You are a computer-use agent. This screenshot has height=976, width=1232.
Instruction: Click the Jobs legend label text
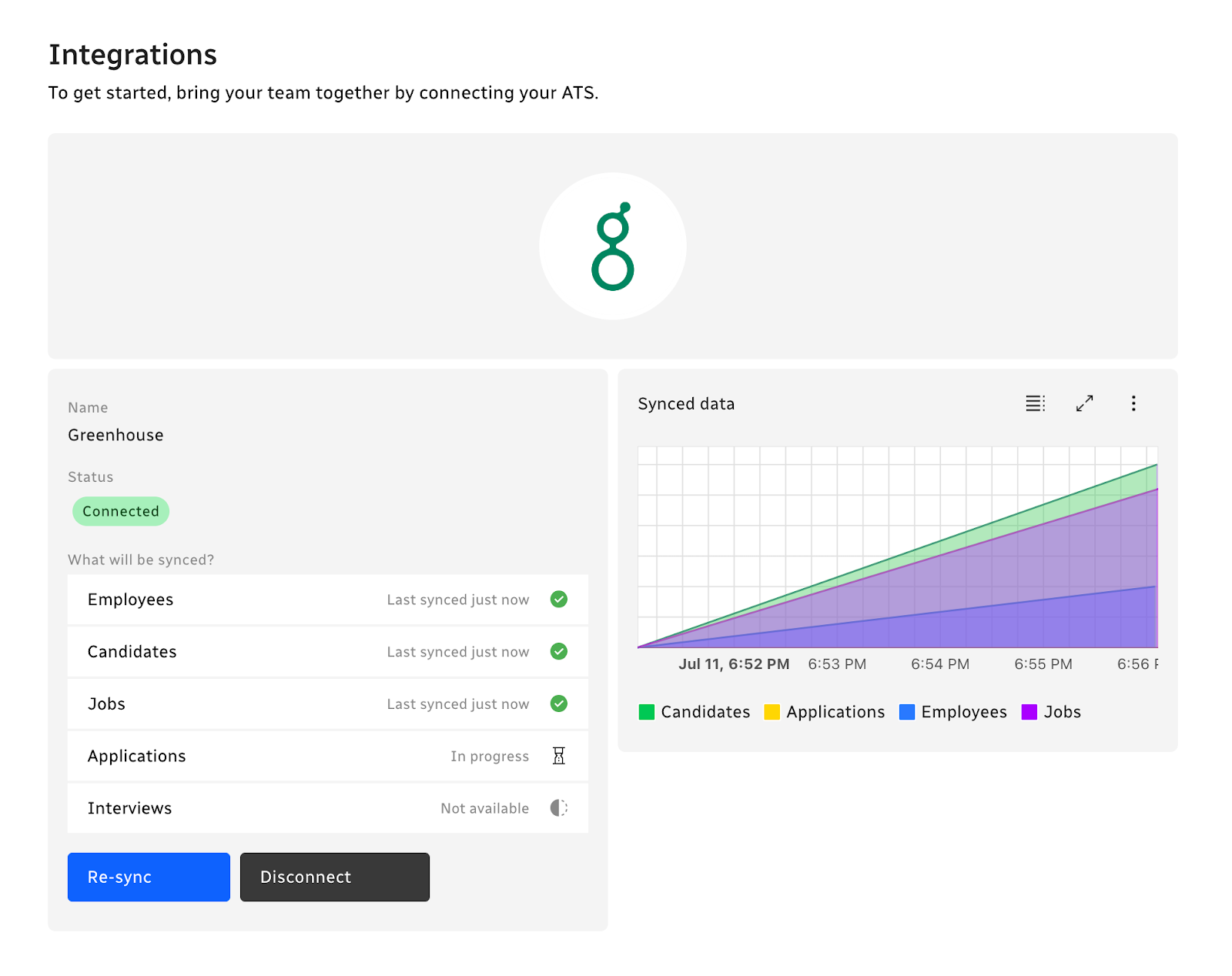coord(1063,712)
